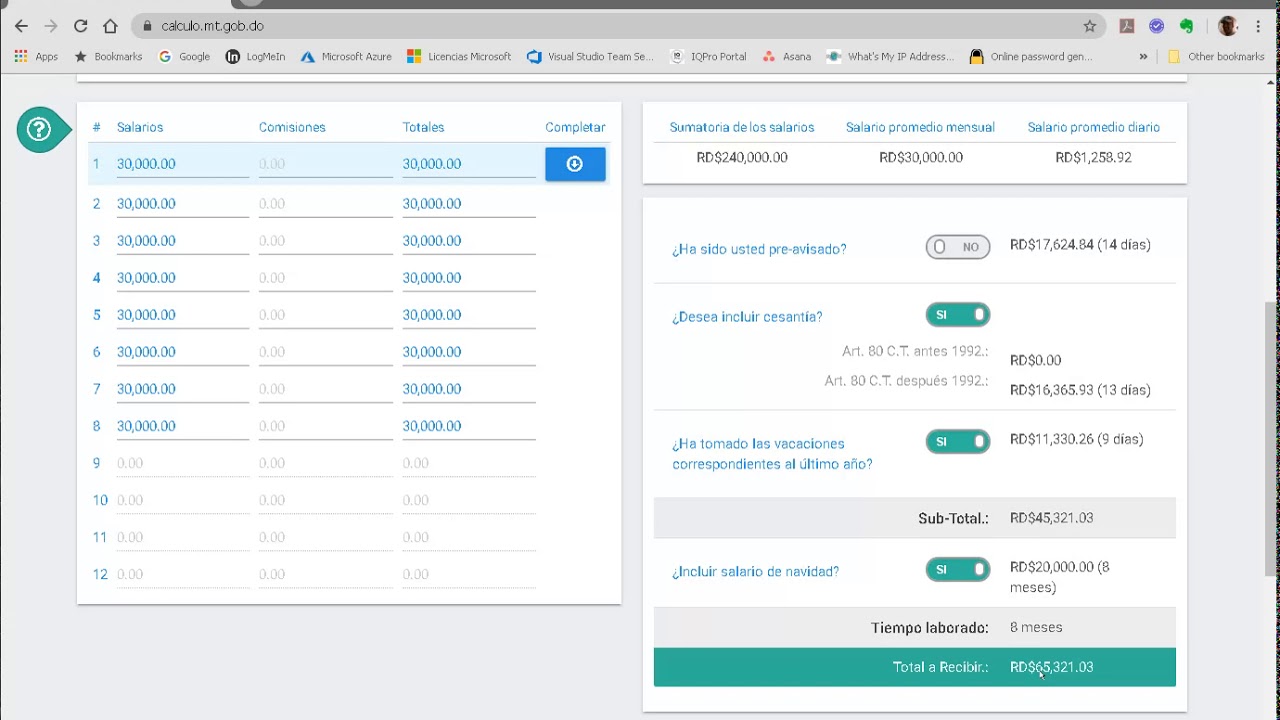Open Licencias Microsoft bookmark
Image resolution: width=1280 pixels, height=720 pixels.
(x=459, y=57)
